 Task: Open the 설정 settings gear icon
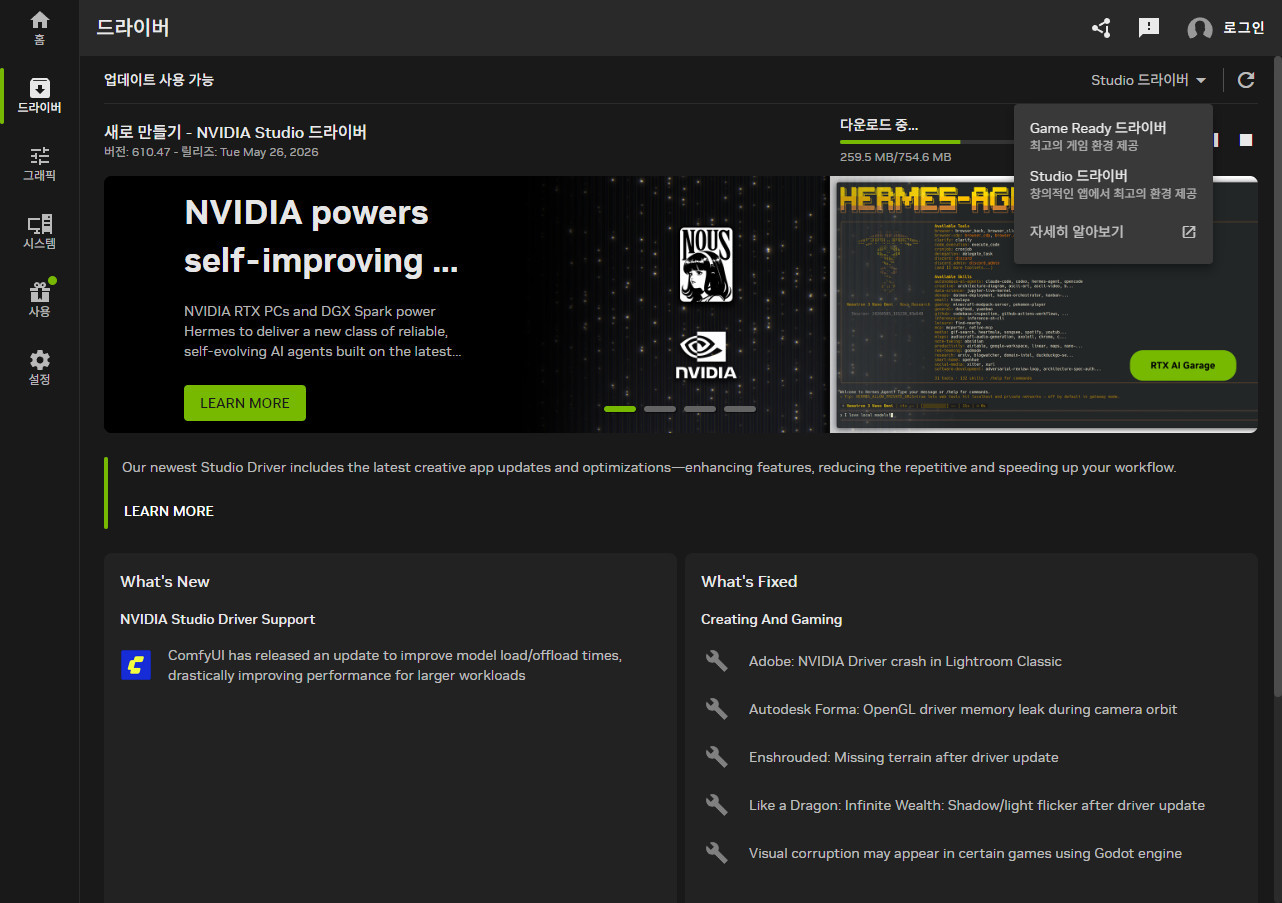[x=39, y=368]
